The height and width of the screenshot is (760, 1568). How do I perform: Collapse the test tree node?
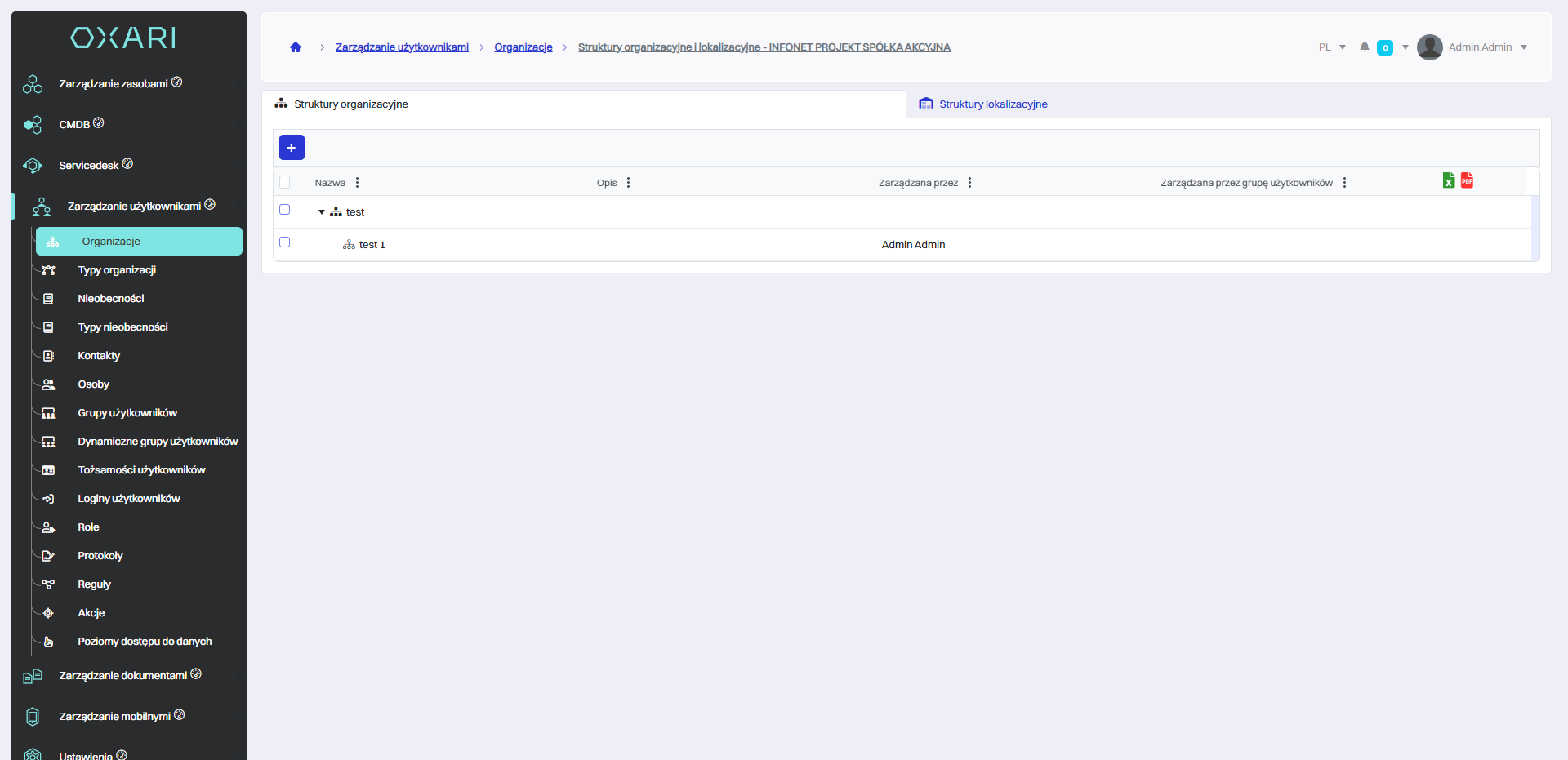click(x=322, y=212)
